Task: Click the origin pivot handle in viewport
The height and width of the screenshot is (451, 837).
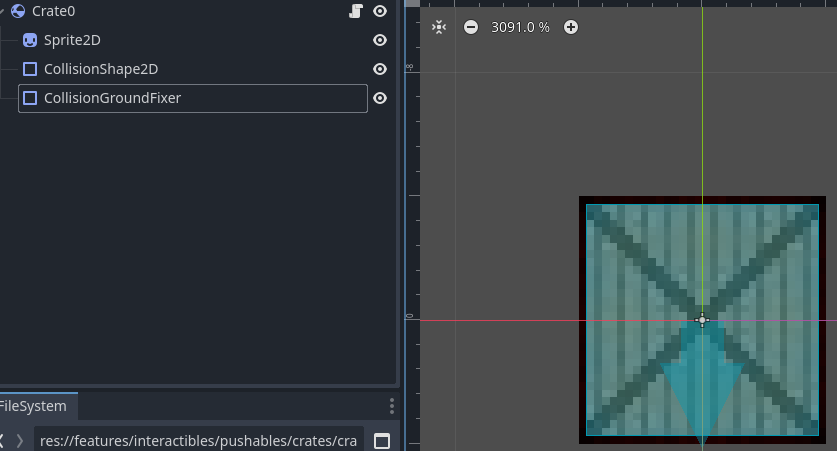Action: point(702,320)
